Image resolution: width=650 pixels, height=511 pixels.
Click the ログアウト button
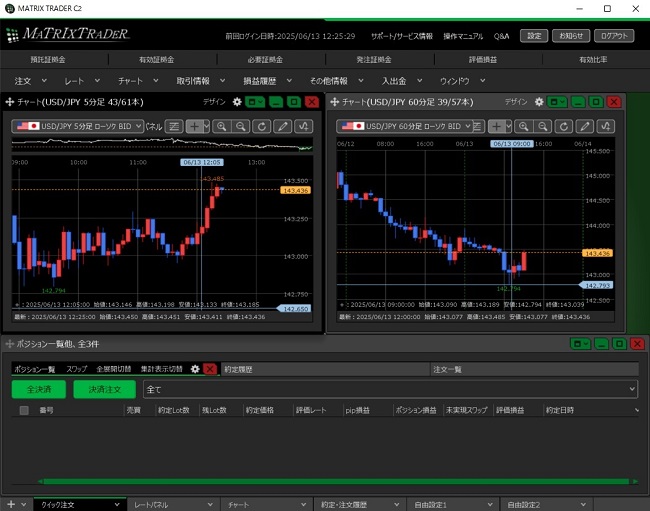tap(614, 36)
